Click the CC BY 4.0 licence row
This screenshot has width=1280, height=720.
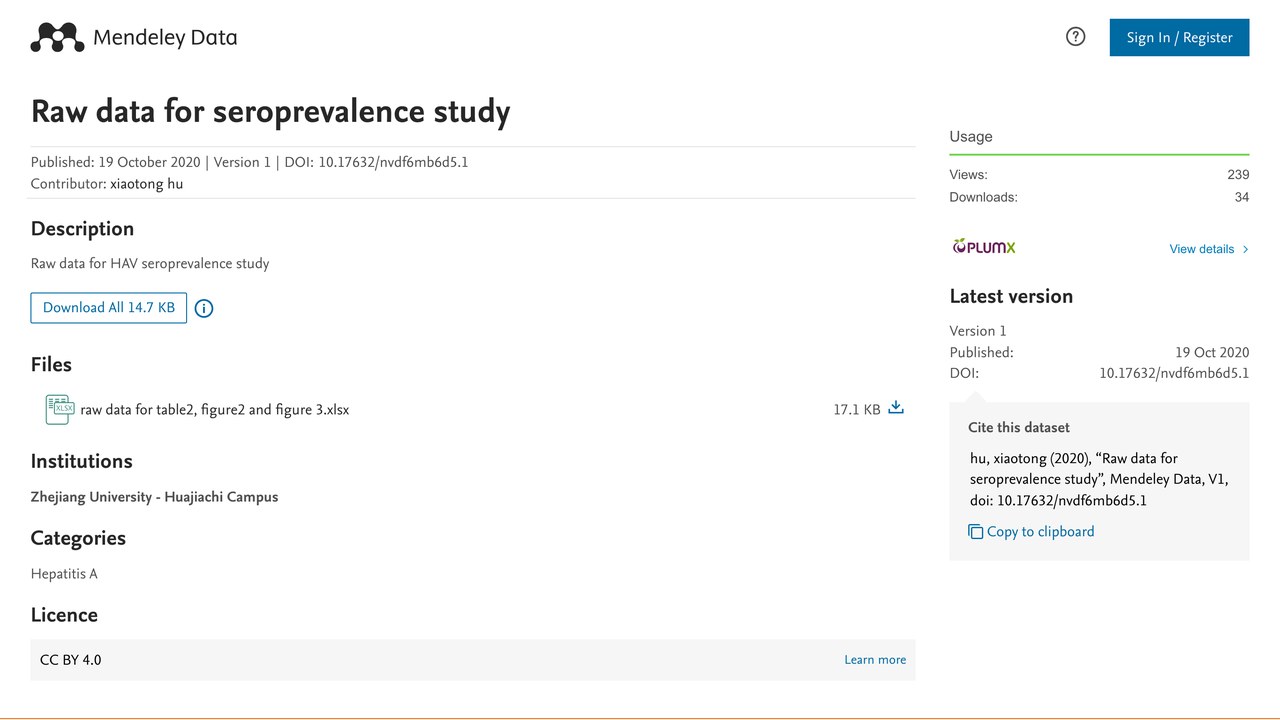(473, 660)
